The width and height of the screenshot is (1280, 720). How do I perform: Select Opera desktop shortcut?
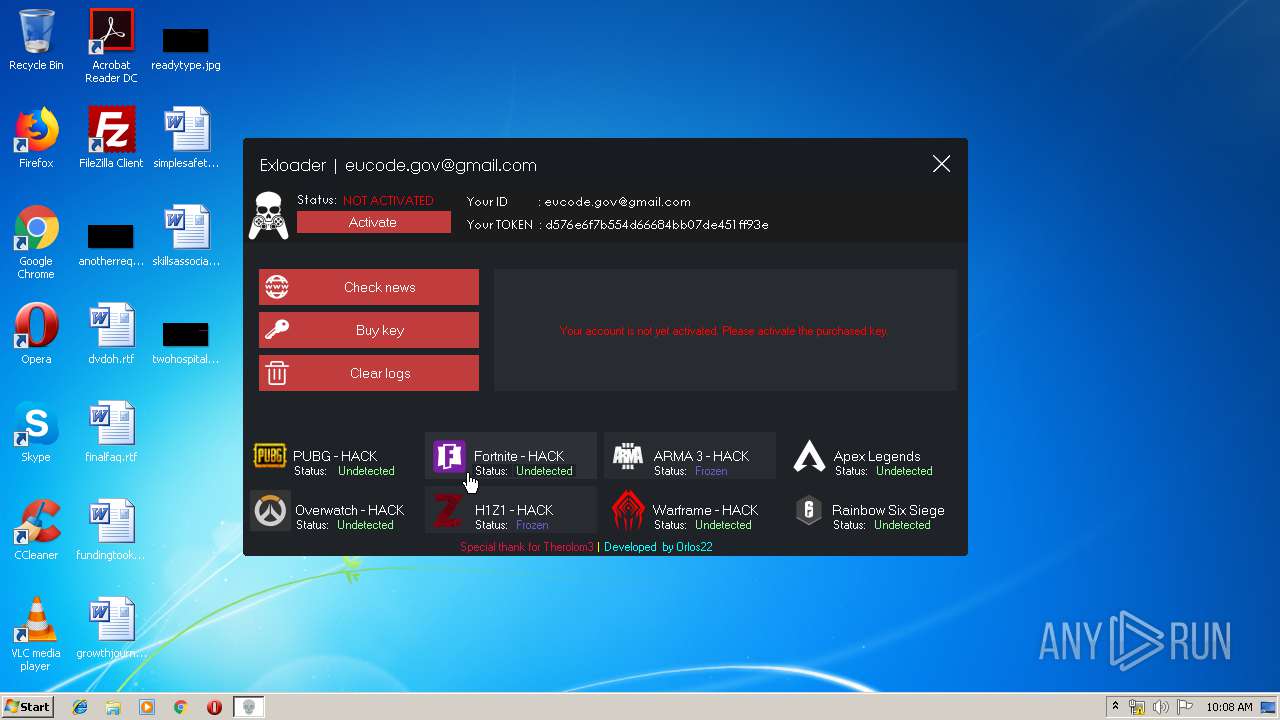(x=36, y=334)
